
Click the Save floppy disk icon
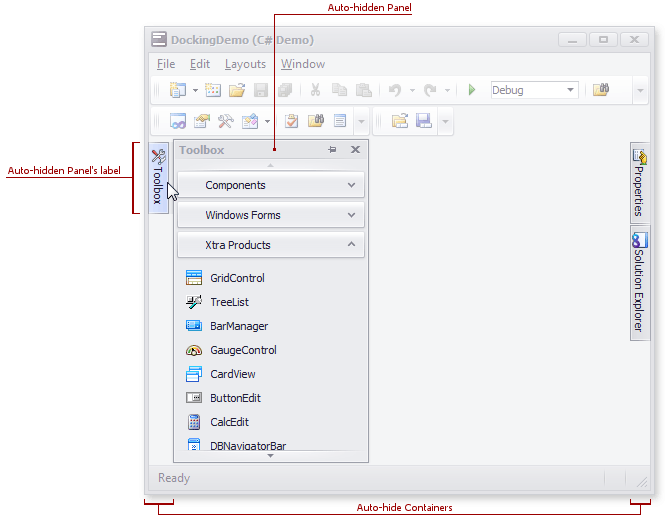(x=261, y=90)
